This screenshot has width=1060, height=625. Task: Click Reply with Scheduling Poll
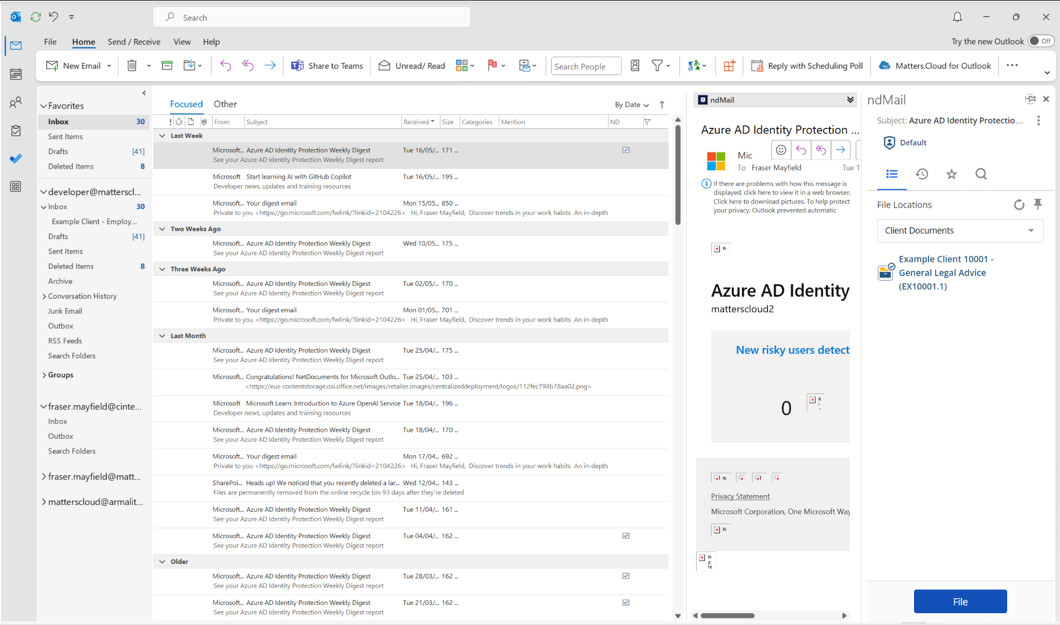click(x=807, y=66)
